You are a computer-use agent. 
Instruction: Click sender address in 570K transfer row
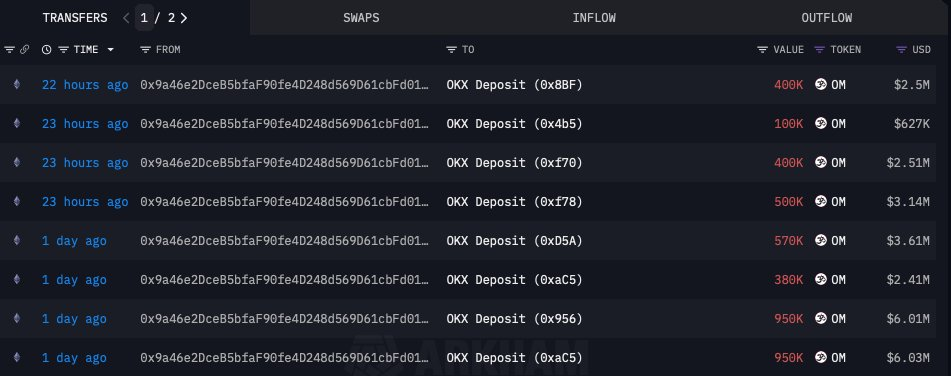(284, 241)
